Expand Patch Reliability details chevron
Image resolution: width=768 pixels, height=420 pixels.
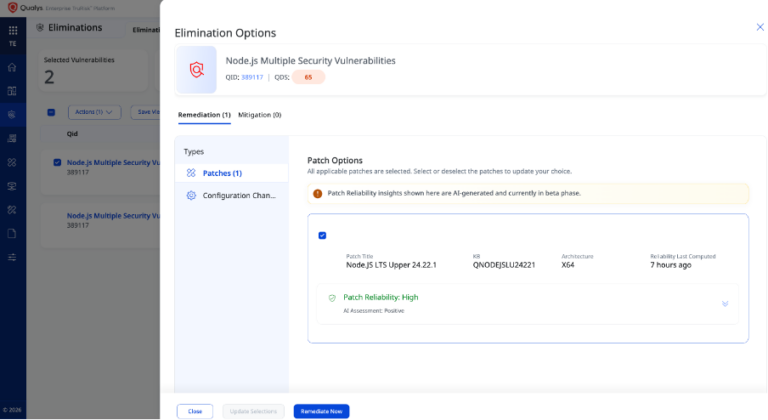point(725,304)
